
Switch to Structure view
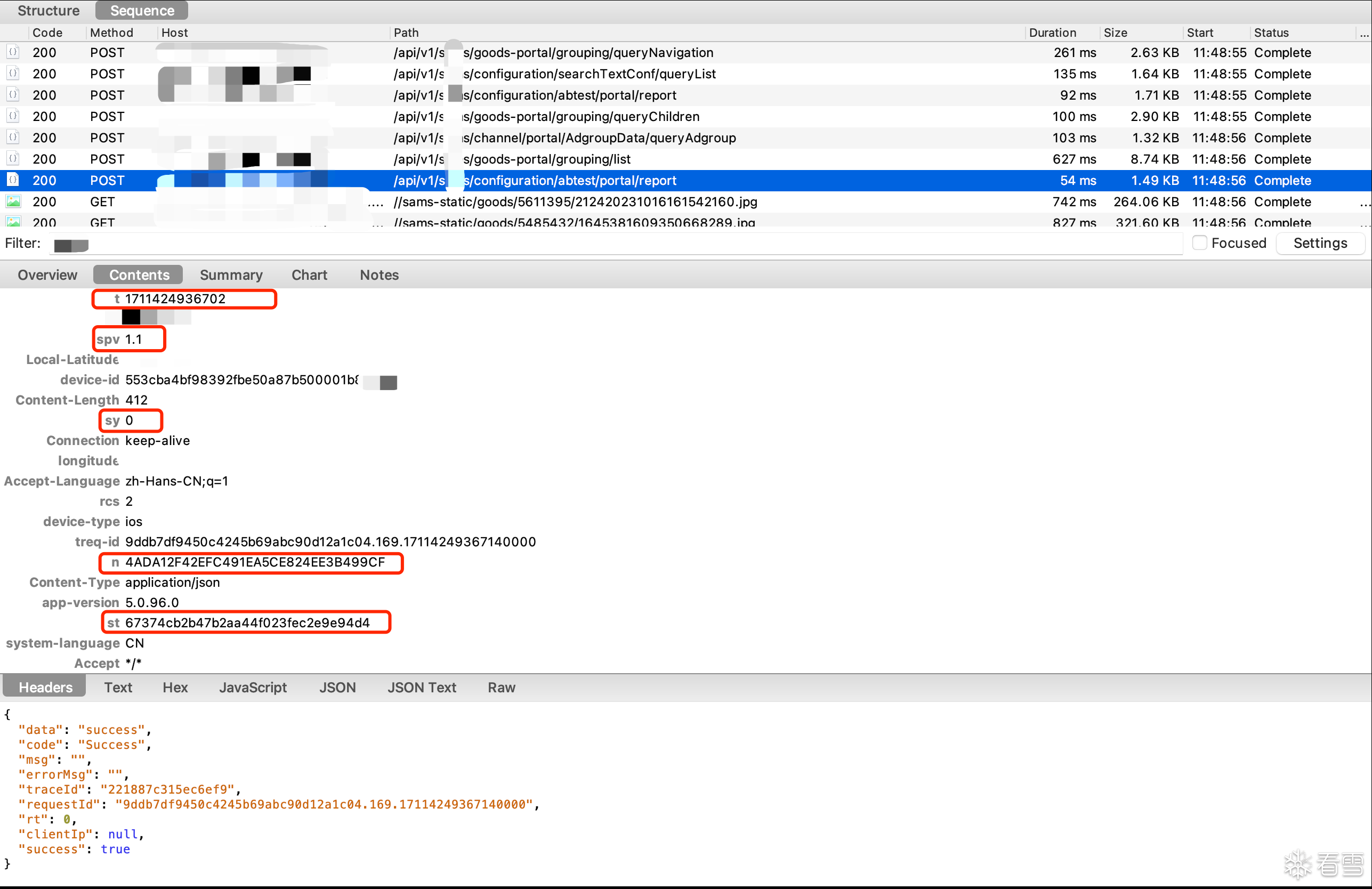pyautogui.click(x=49, y=10)
